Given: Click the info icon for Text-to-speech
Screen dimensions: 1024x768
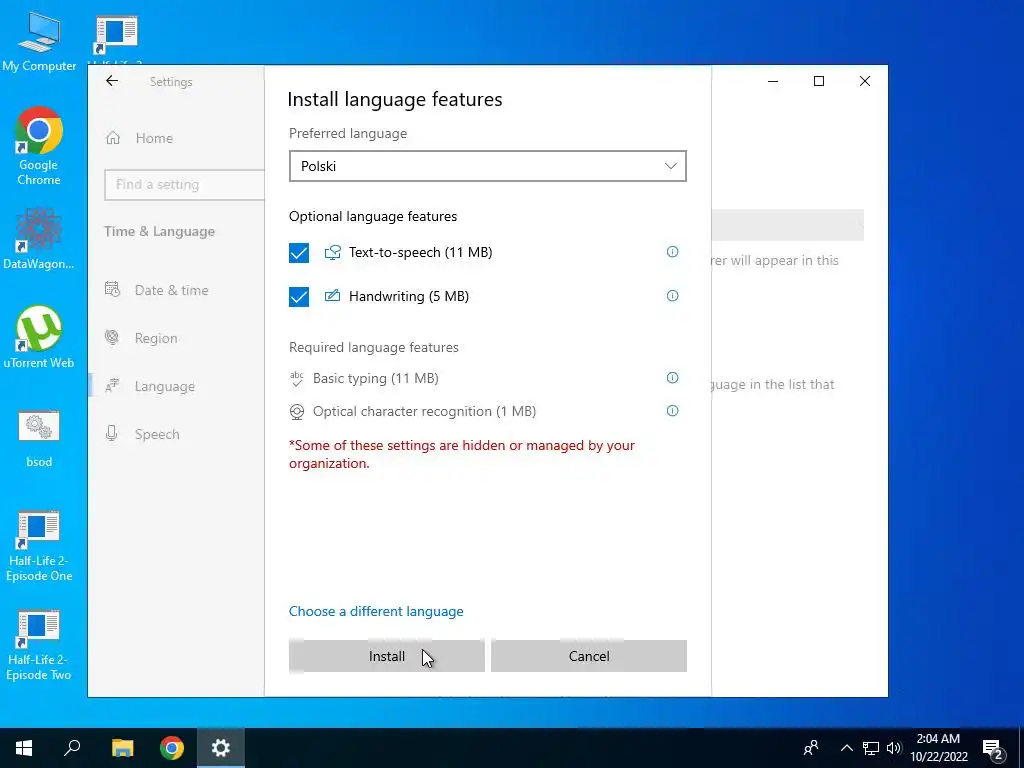Looking at the screenshot, I should click(x=672, y=251).
